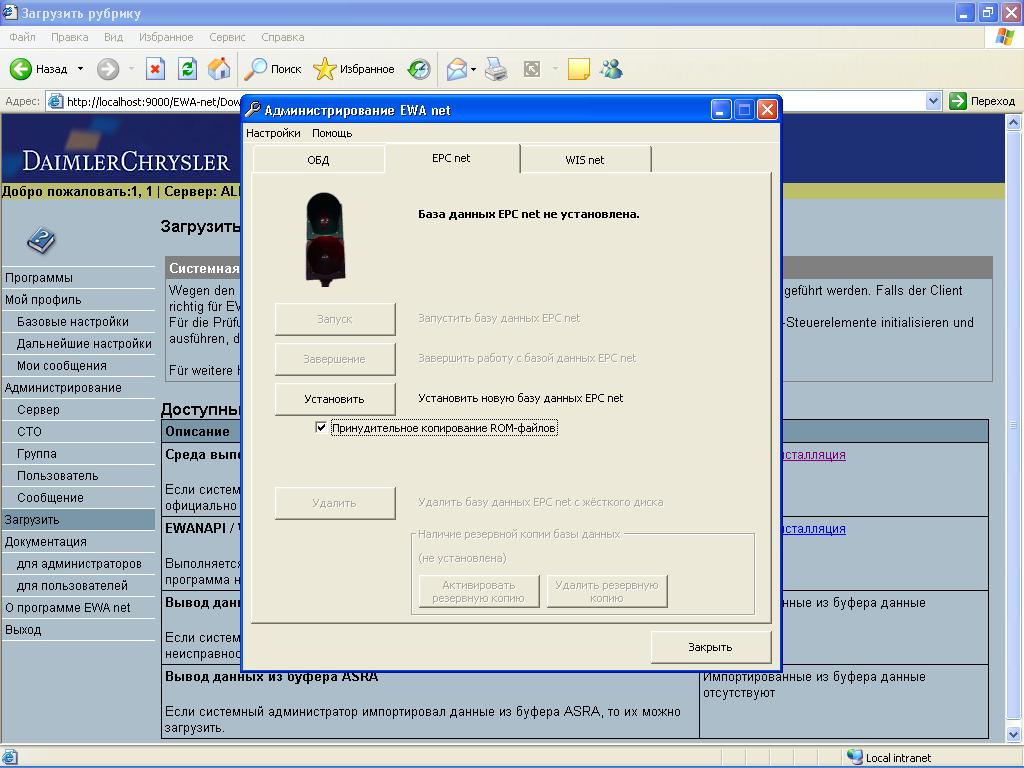Click the Удалить button
Image resolution: width=1024 pixels, height=768 pixels.
(x=334, y=503)
